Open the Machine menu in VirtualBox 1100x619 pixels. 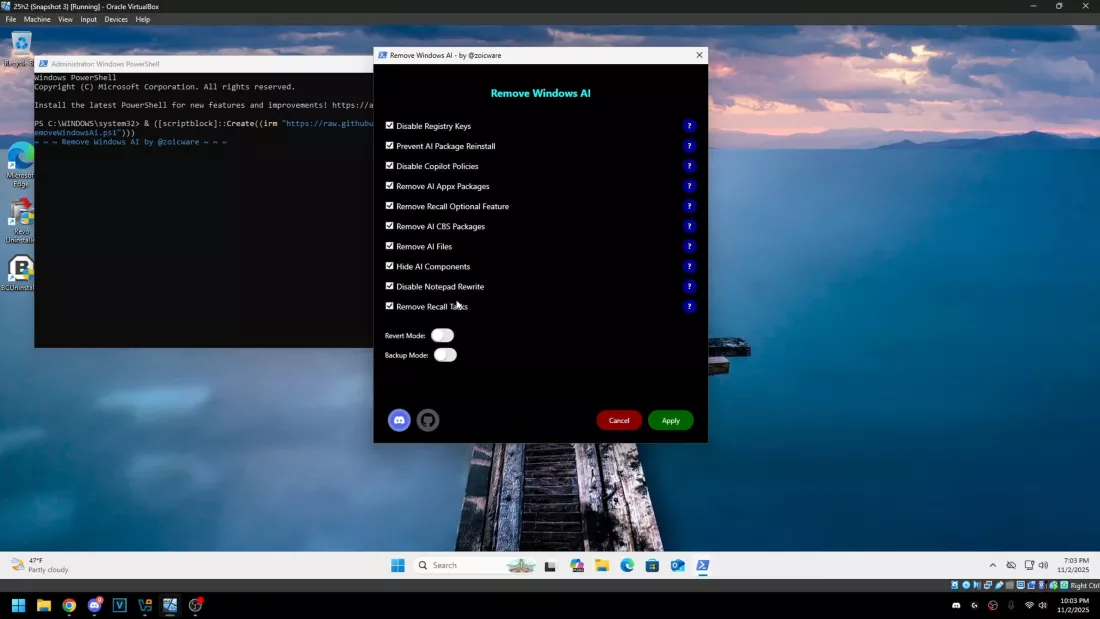(37, 19)
